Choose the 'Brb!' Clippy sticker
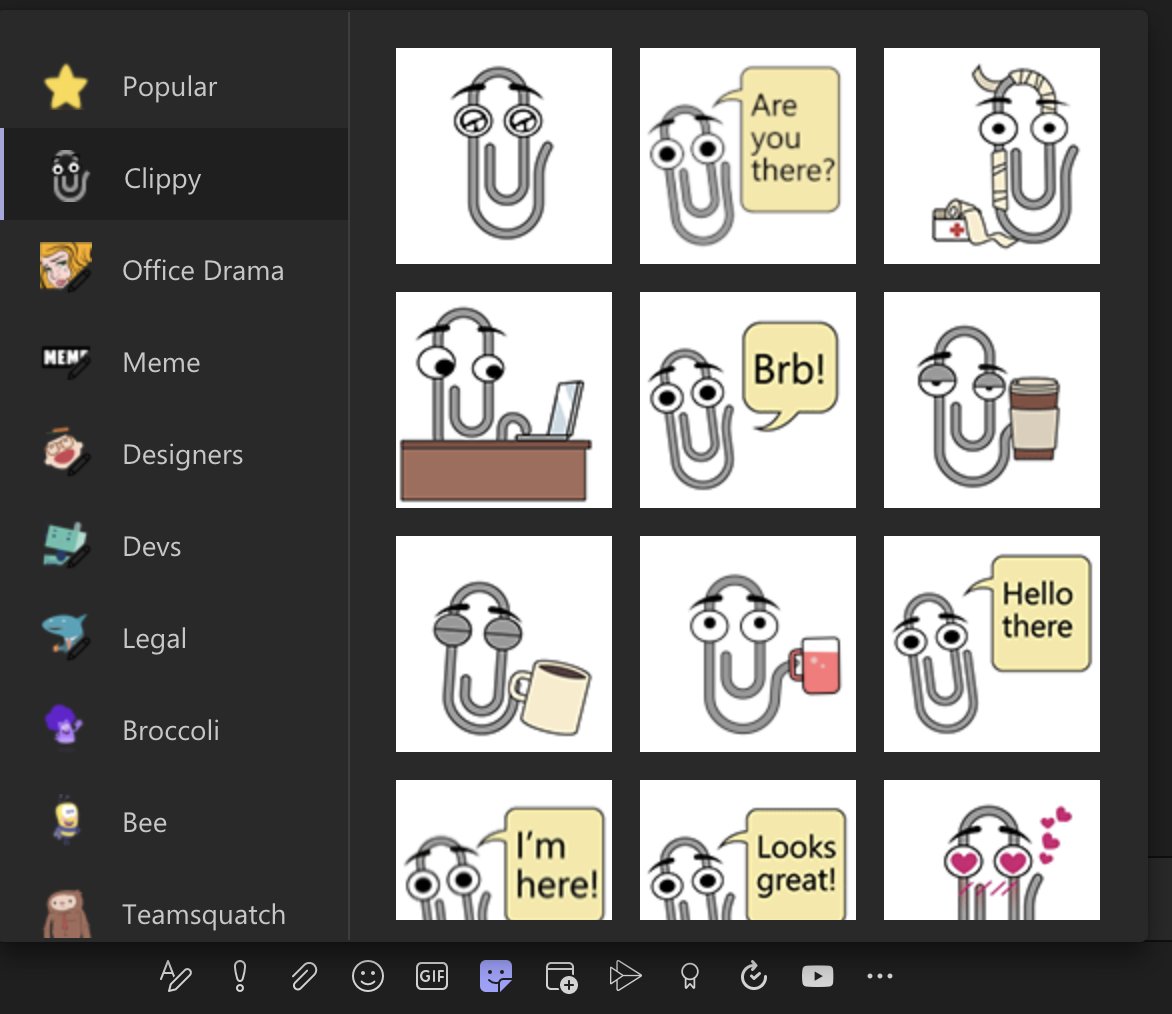Viewport: 1172px width, 1014px height. click(747, 400)
